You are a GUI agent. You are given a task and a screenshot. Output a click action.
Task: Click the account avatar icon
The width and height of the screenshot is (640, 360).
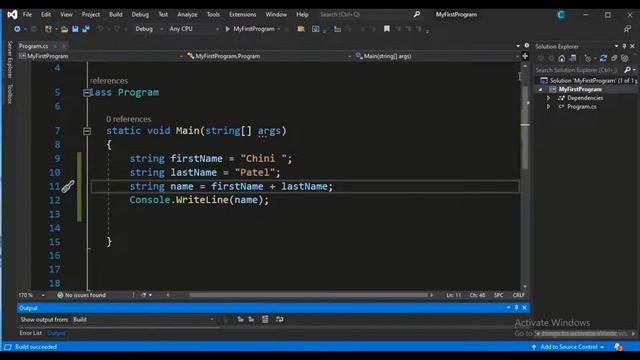561,15
